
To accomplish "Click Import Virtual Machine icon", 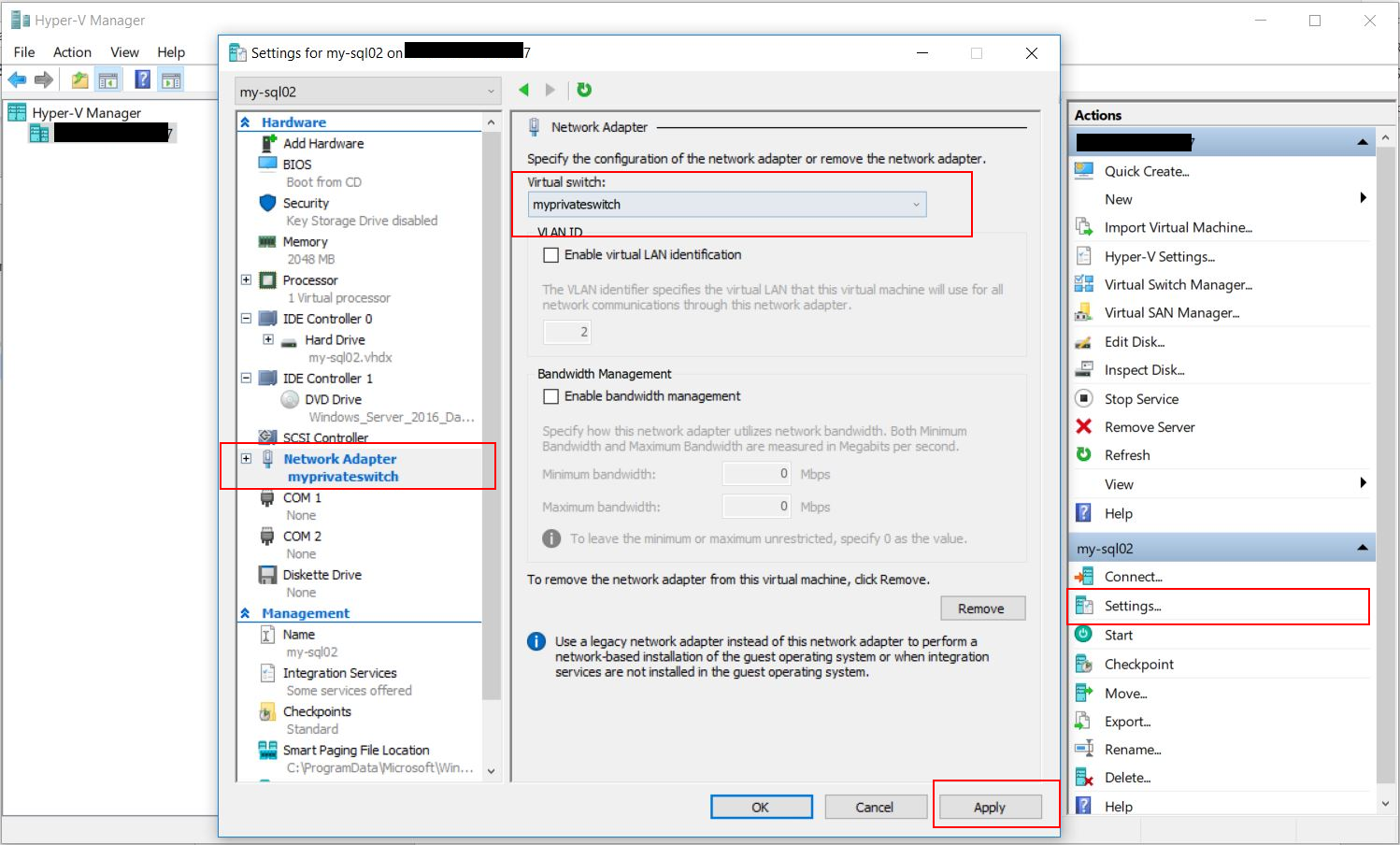I will [1084, 227].
